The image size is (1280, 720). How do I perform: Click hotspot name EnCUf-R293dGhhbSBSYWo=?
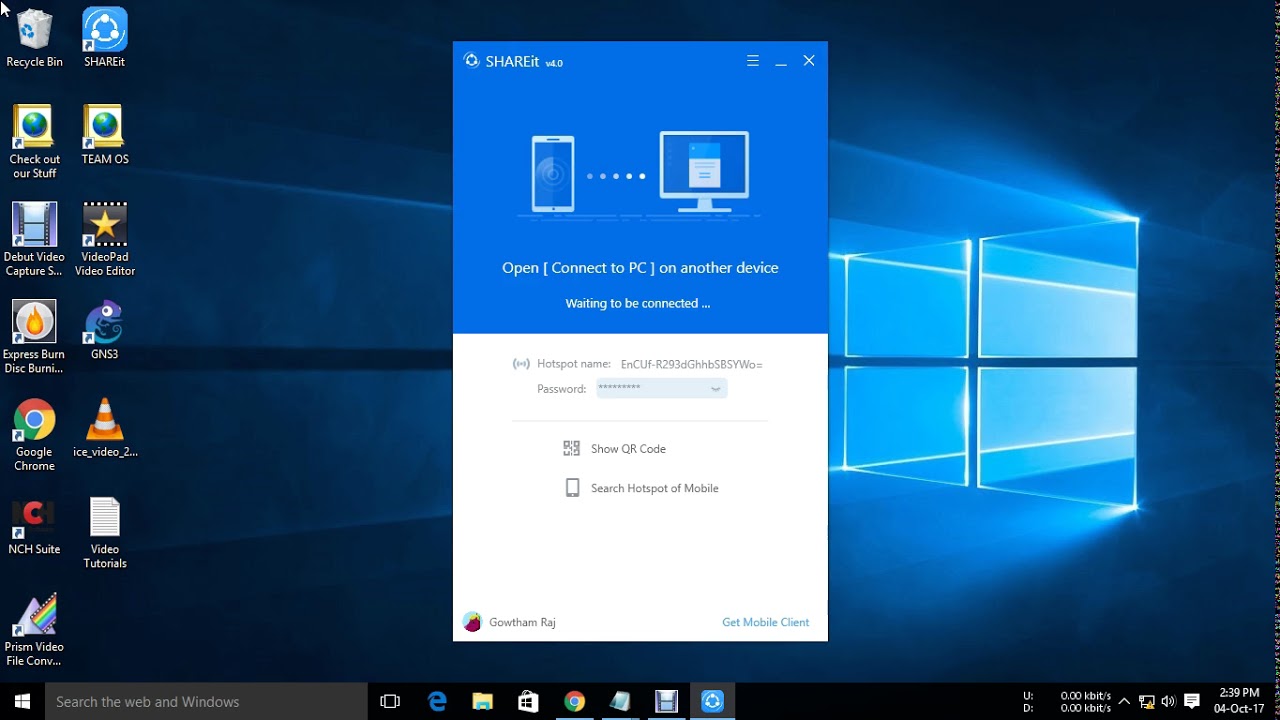692,364
